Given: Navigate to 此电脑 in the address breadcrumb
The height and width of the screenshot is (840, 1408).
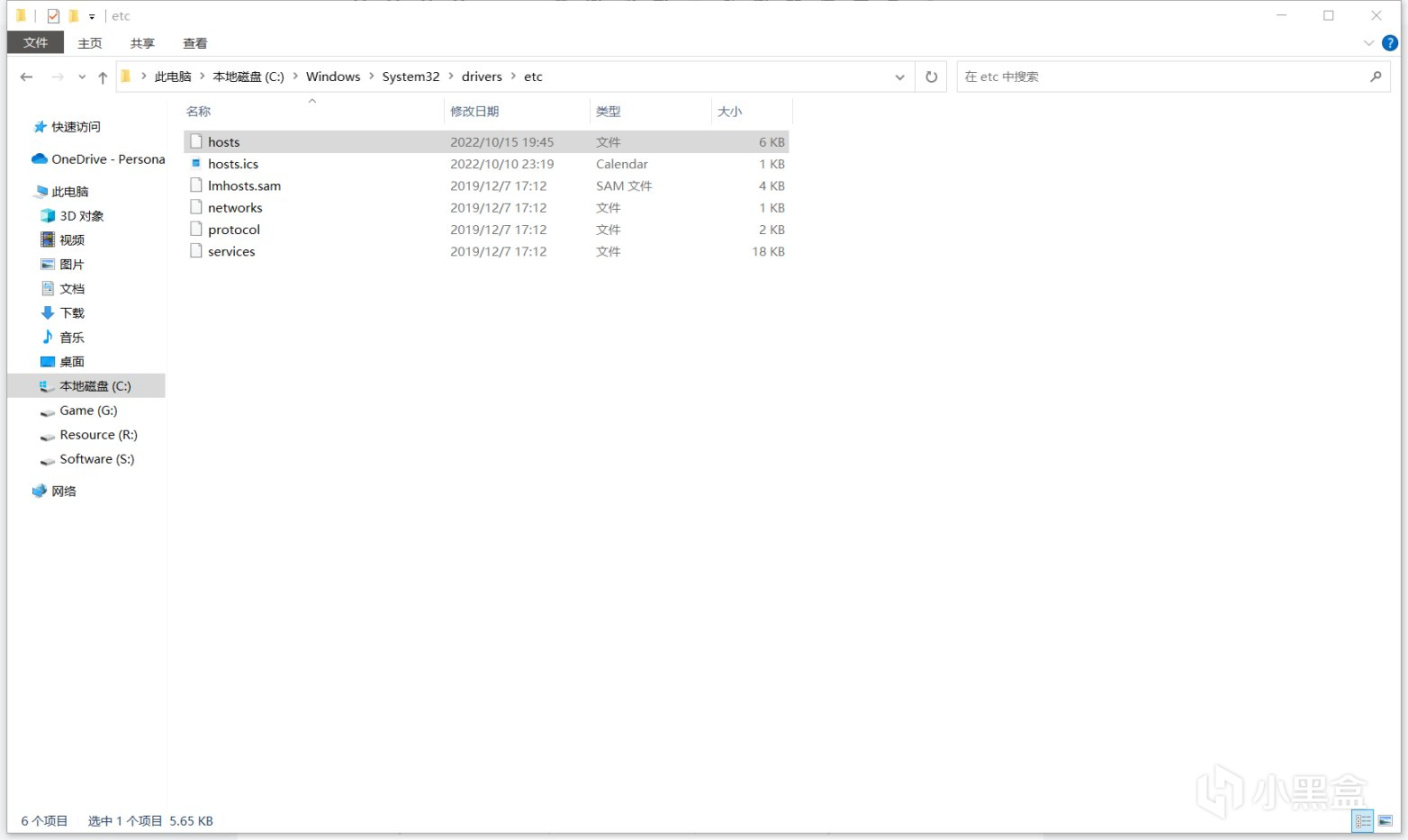Looking at the screenshot, I should coord(172,77).
